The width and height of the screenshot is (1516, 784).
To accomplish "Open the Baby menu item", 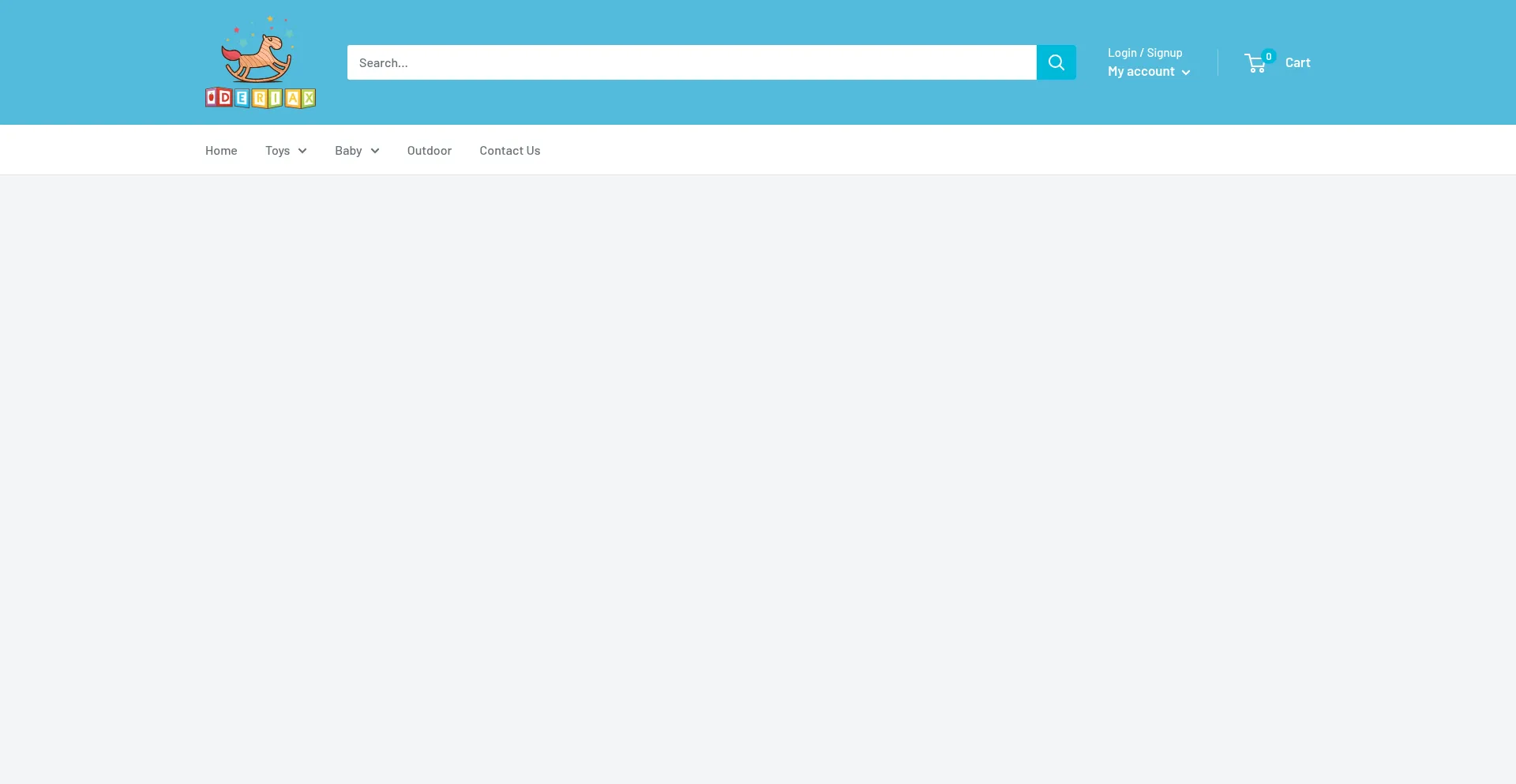I will pos(348,151).
